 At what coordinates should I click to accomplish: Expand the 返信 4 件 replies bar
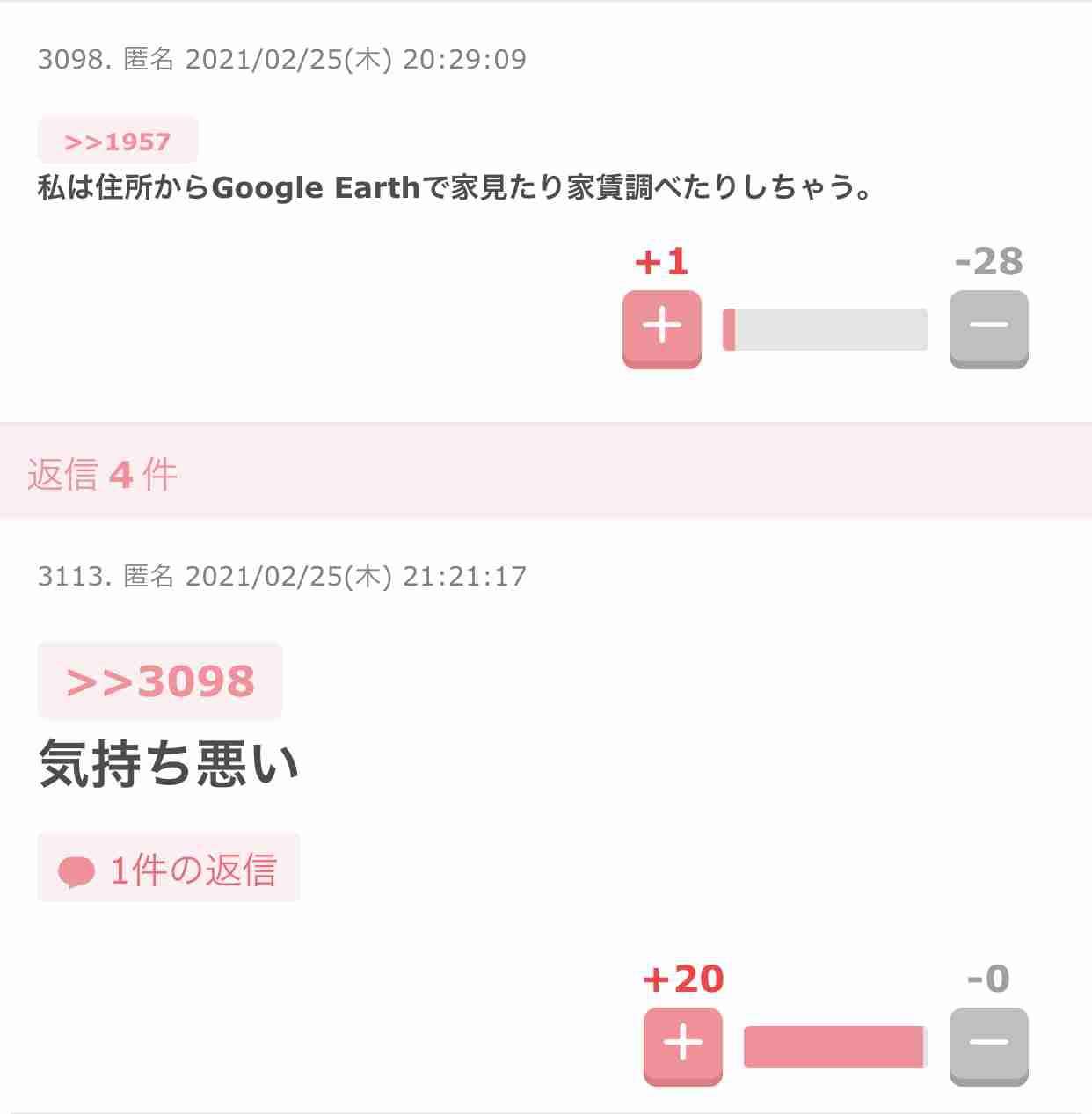(x=546, y=474)
